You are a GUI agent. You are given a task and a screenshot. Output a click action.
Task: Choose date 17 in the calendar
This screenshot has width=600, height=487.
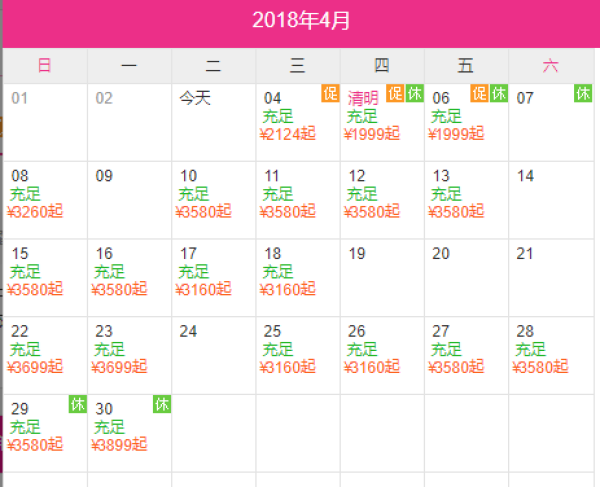point(214,278)
